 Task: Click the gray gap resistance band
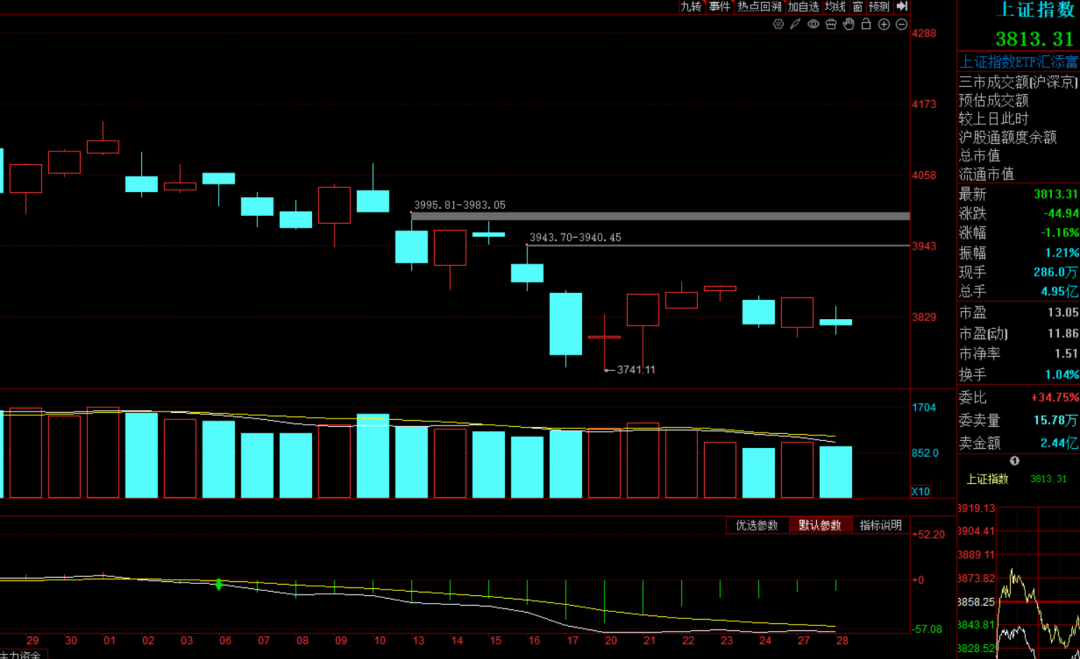coord(661,216)
